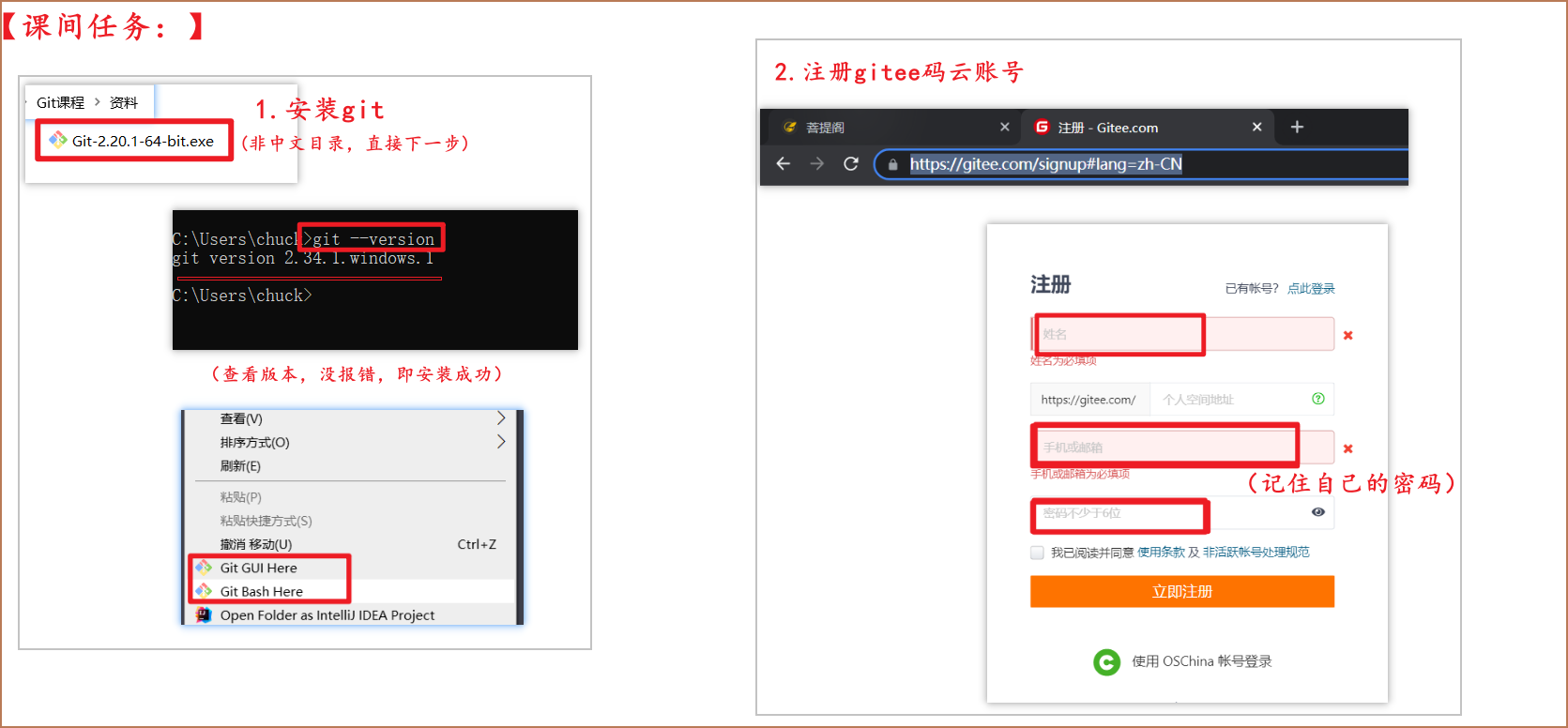Select the 资料 breadcrumb folder
Image resolution: width=1568 pixels, height=728 pixels.
[123, 102]
